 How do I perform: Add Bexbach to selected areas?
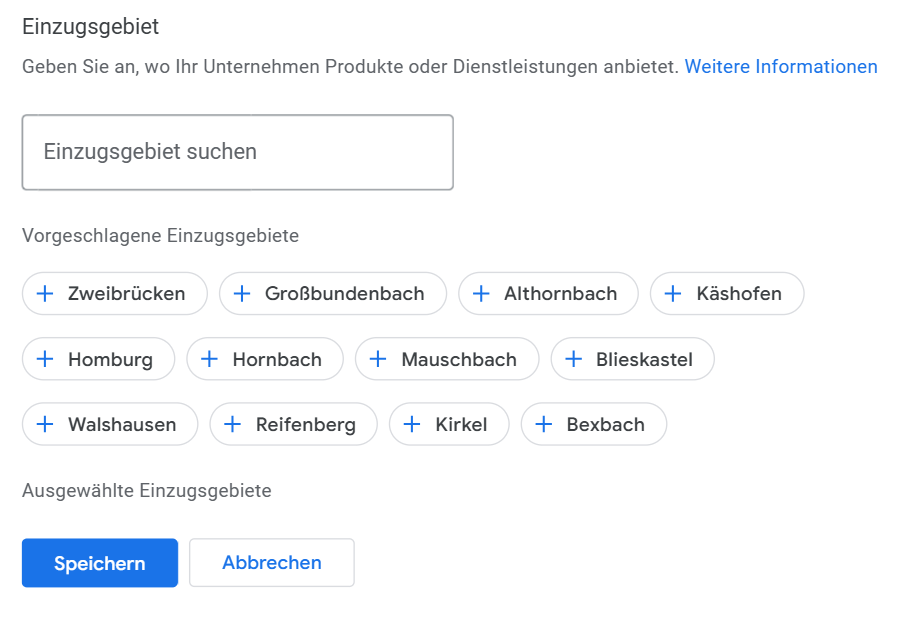tap(594, 424)
